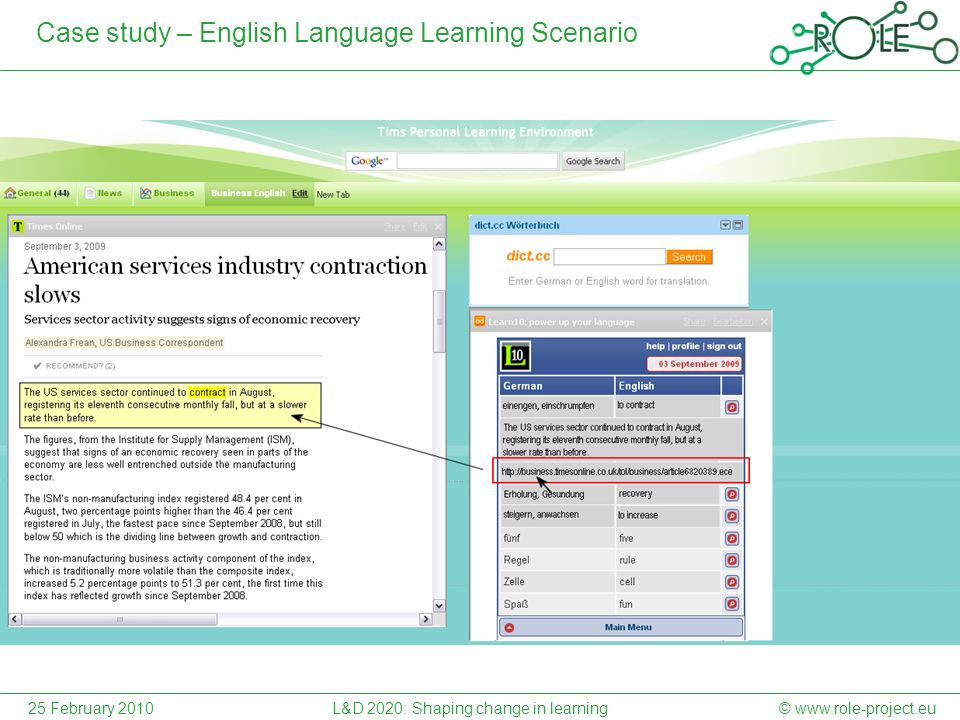Click the red icon in 'fun' row
Screen dimensions: 960x720
(732, 604)
